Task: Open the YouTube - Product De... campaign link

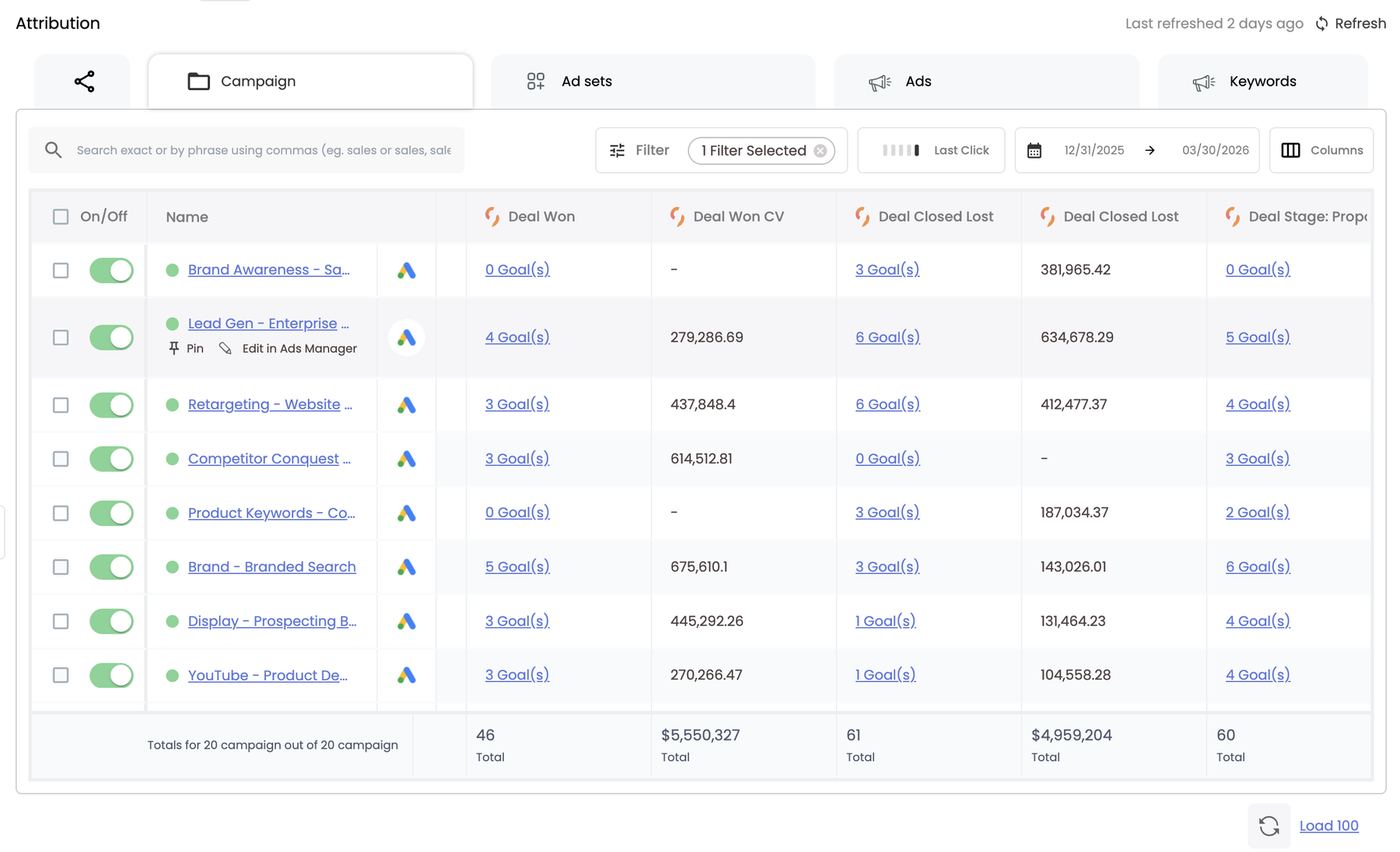Action: [x=268, y=675]
